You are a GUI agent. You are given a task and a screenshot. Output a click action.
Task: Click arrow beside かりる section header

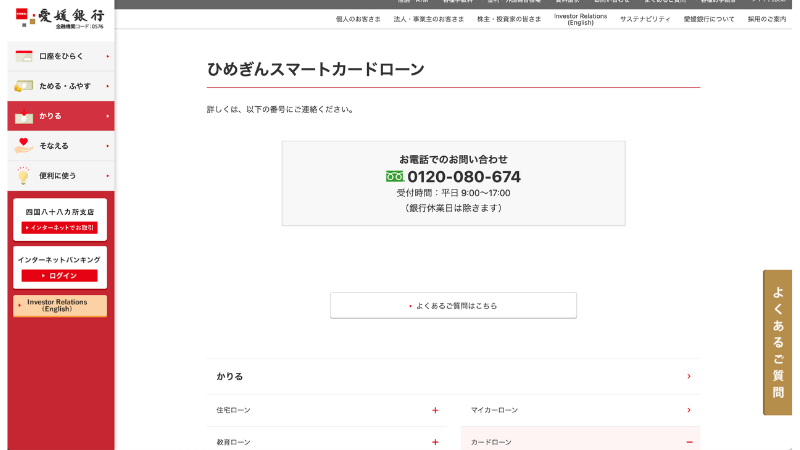coord(689,377)
